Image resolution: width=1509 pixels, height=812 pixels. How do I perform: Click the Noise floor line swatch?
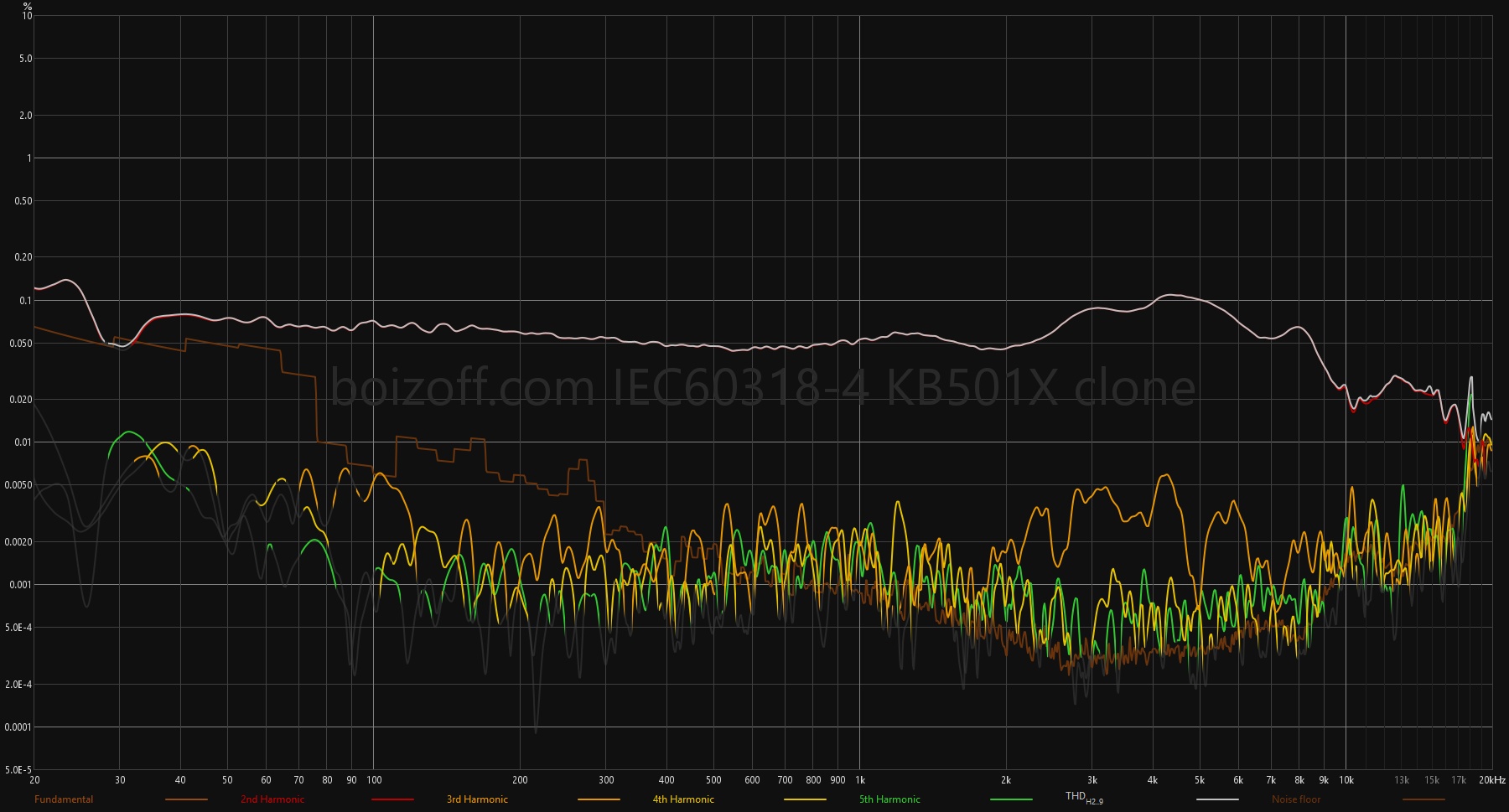[x=1423, y=799]
